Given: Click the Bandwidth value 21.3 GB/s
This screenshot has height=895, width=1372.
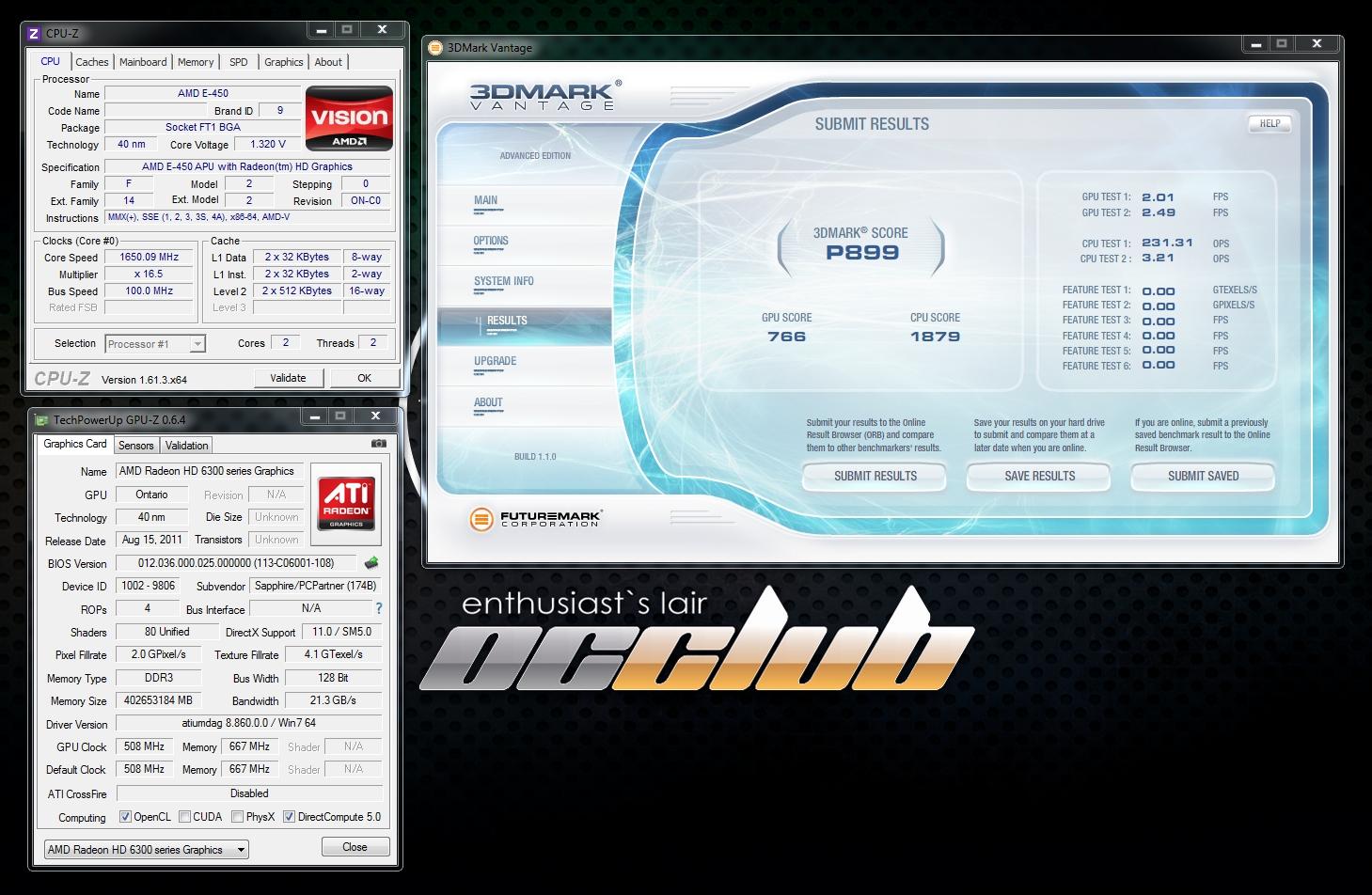Looking at the screenshot, I should pyautogui.click(x=333, y=700).
